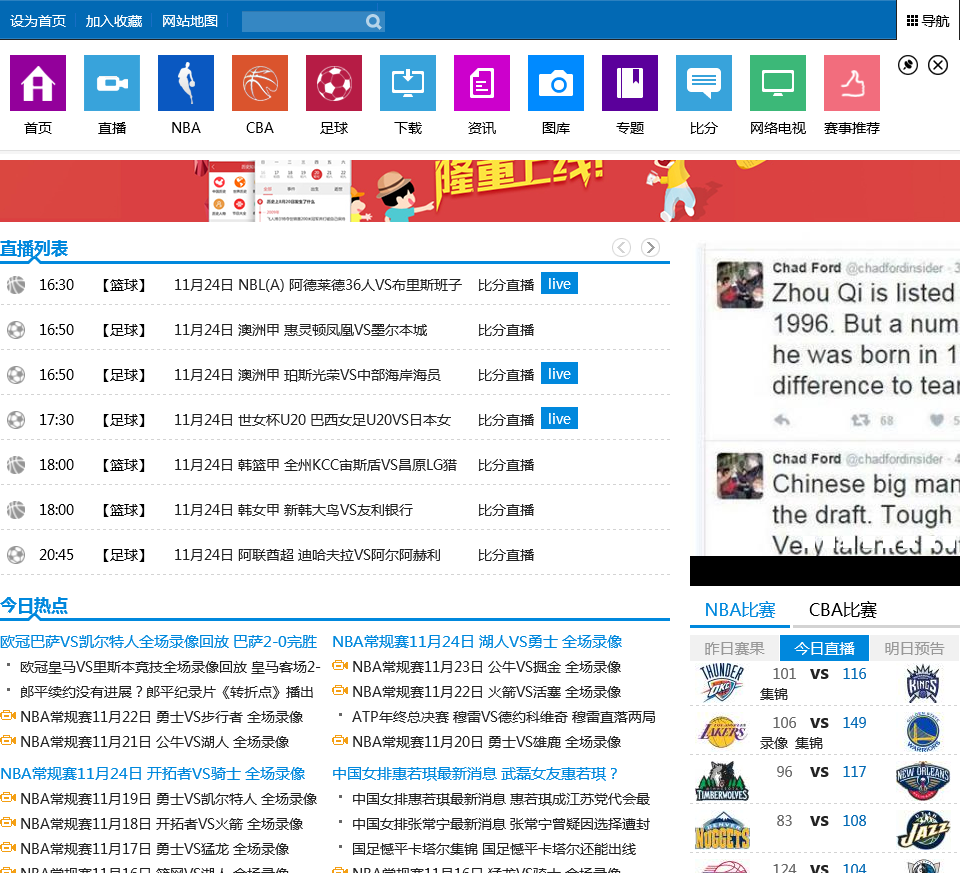Click the New Orleans Pelicans logo
This screenshot has height=873, width=960.
click(x=923, y=782)
